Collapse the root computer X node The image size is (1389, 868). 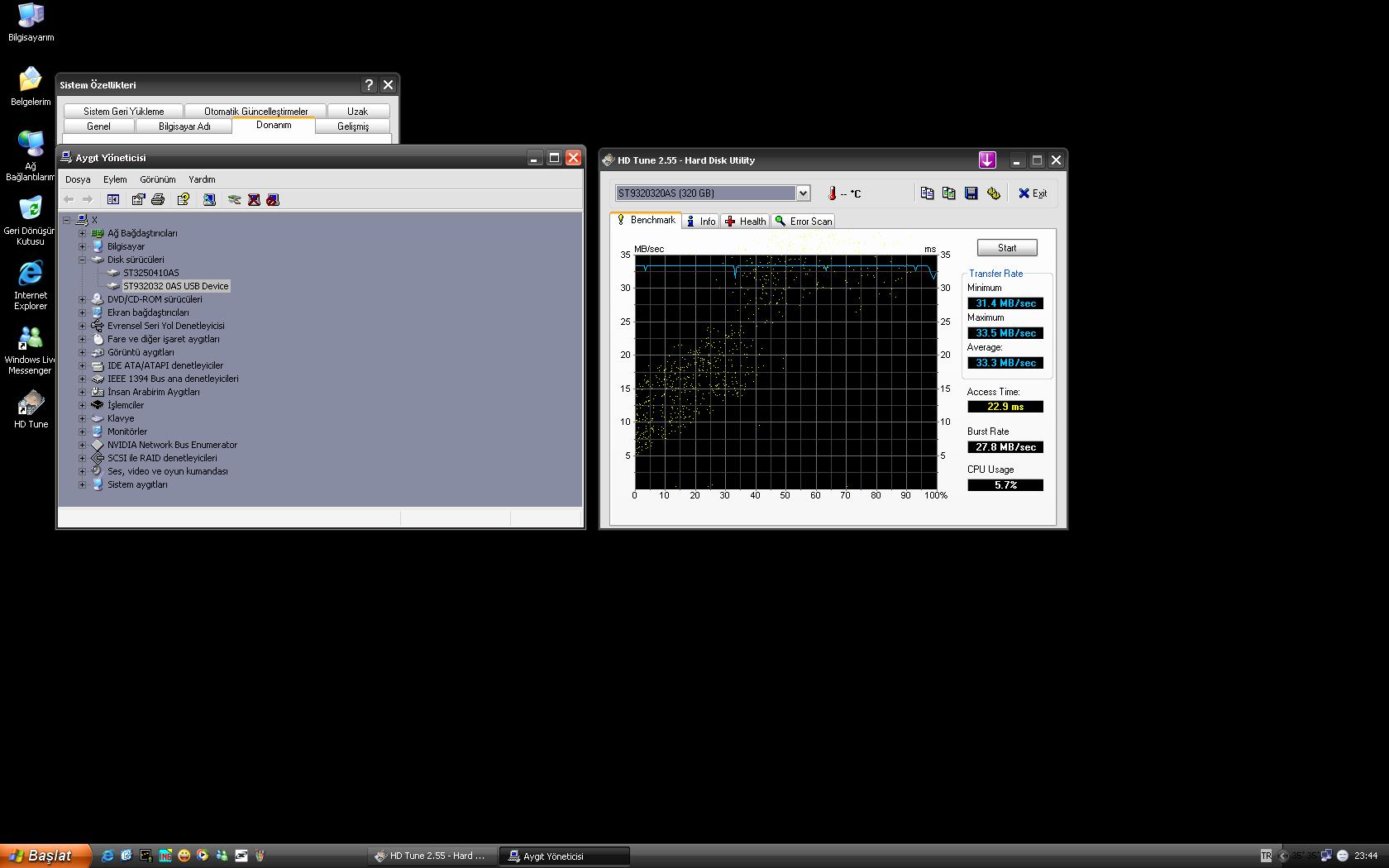click(67, 220)
